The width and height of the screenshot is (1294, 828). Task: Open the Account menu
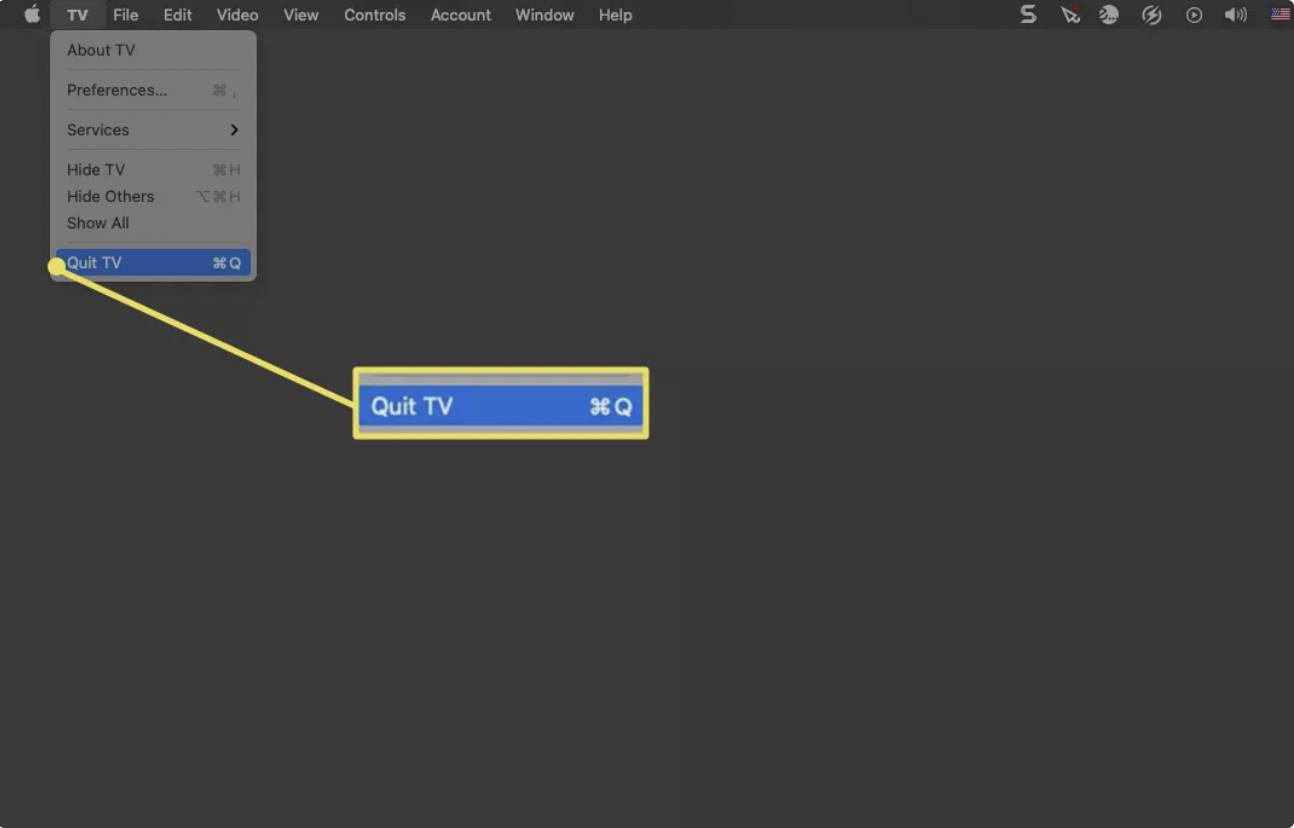pos(460,15)
